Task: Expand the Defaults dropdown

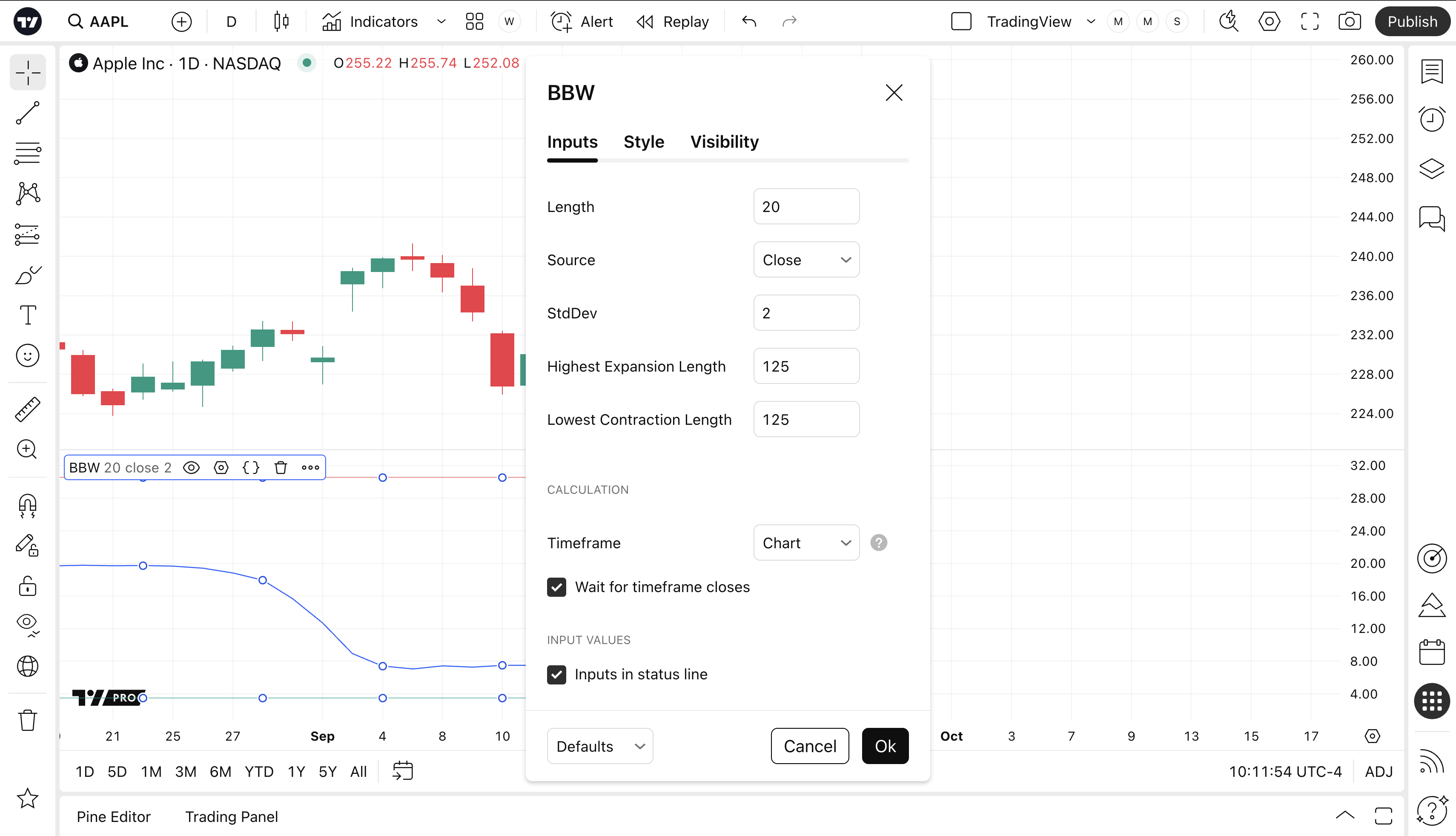Action: [x=599, y=746]
